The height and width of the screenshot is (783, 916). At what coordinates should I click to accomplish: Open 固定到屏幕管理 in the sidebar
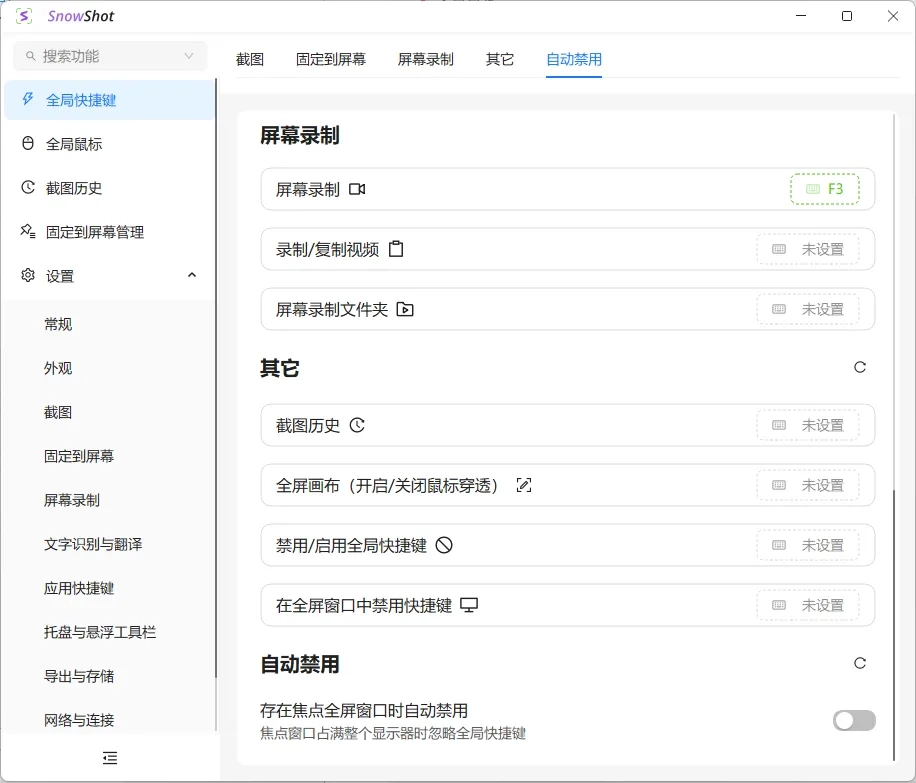pos(110,231)
